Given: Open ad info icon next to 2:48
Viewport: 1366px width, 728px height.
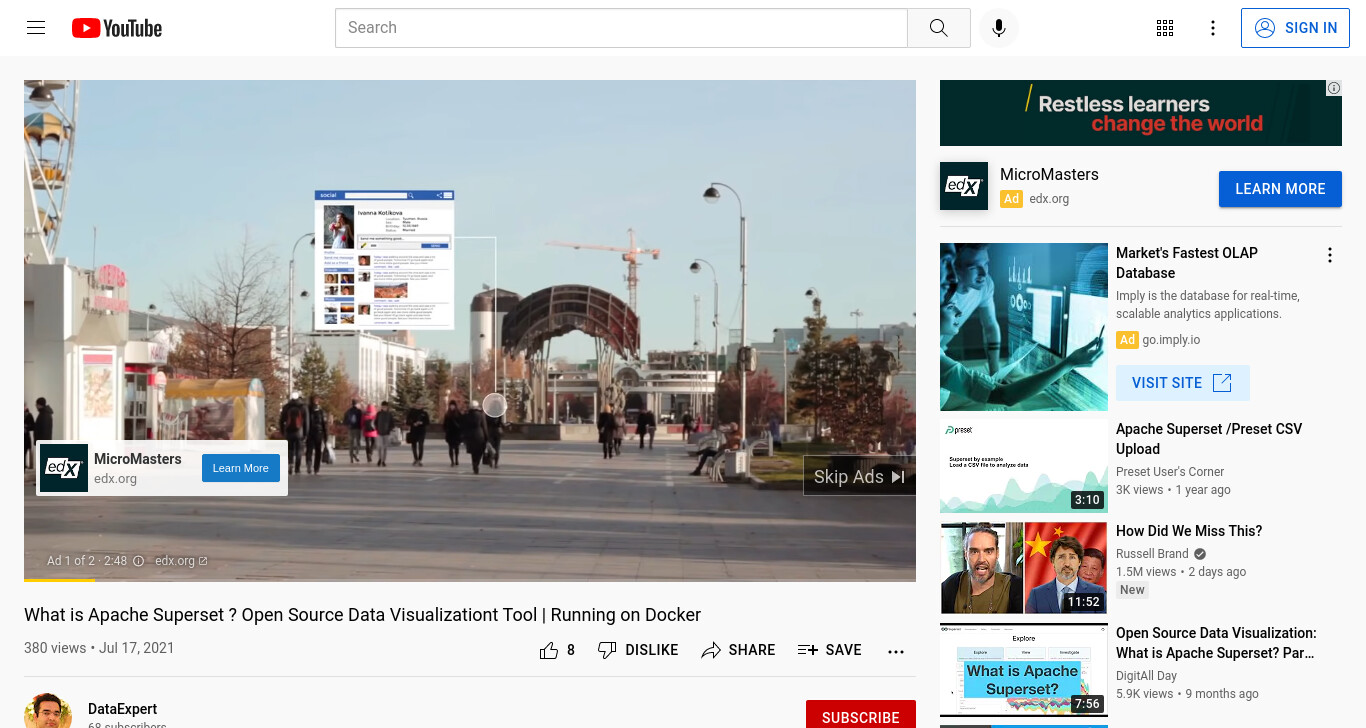Looking at the screenshot, I should coord(139,561).
